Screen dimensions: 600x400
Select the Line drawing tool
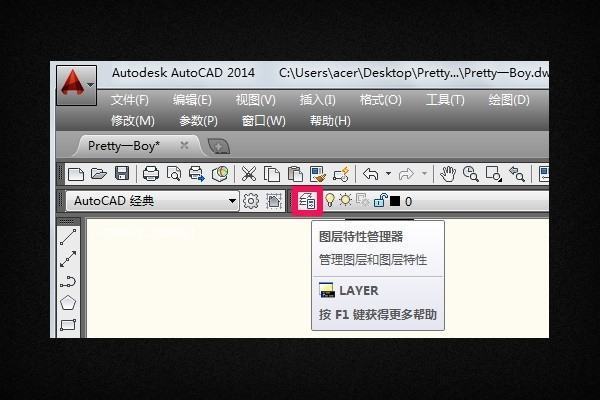tap(68, 238)
